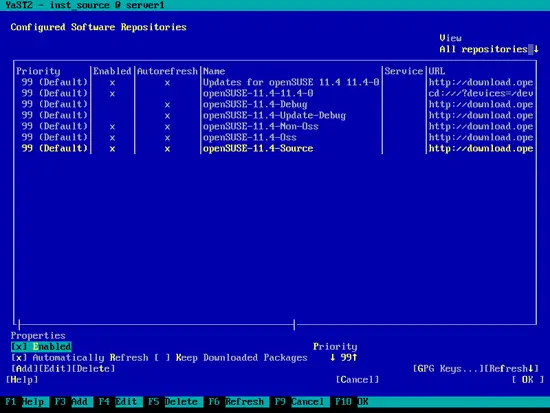Increase the priority using the up arrow
This screenshot has width=550, height=413.
pyautogui.click(x=355, y=358)
